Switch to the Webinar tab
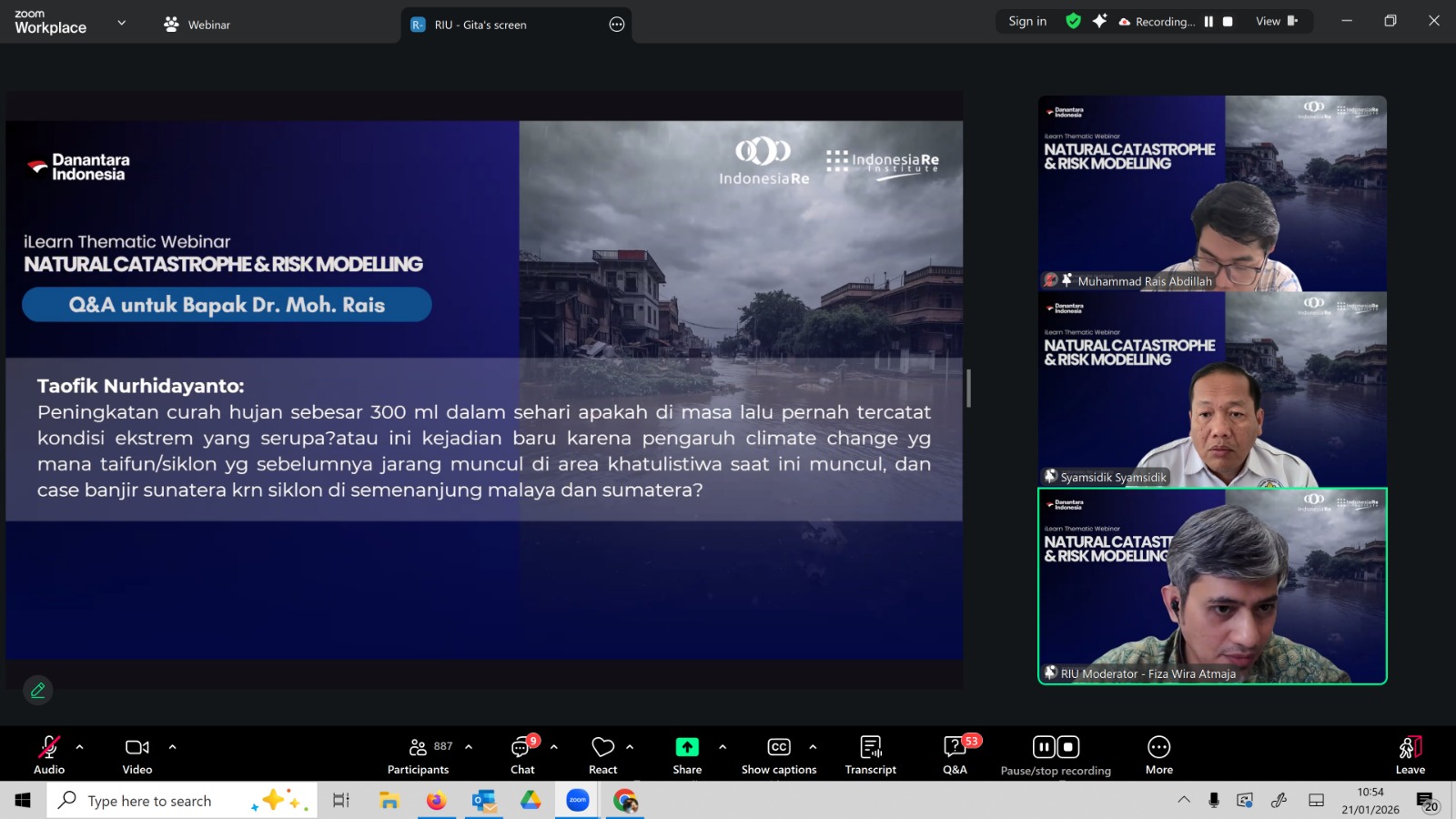1456x819 pixels. pos(197,25)
